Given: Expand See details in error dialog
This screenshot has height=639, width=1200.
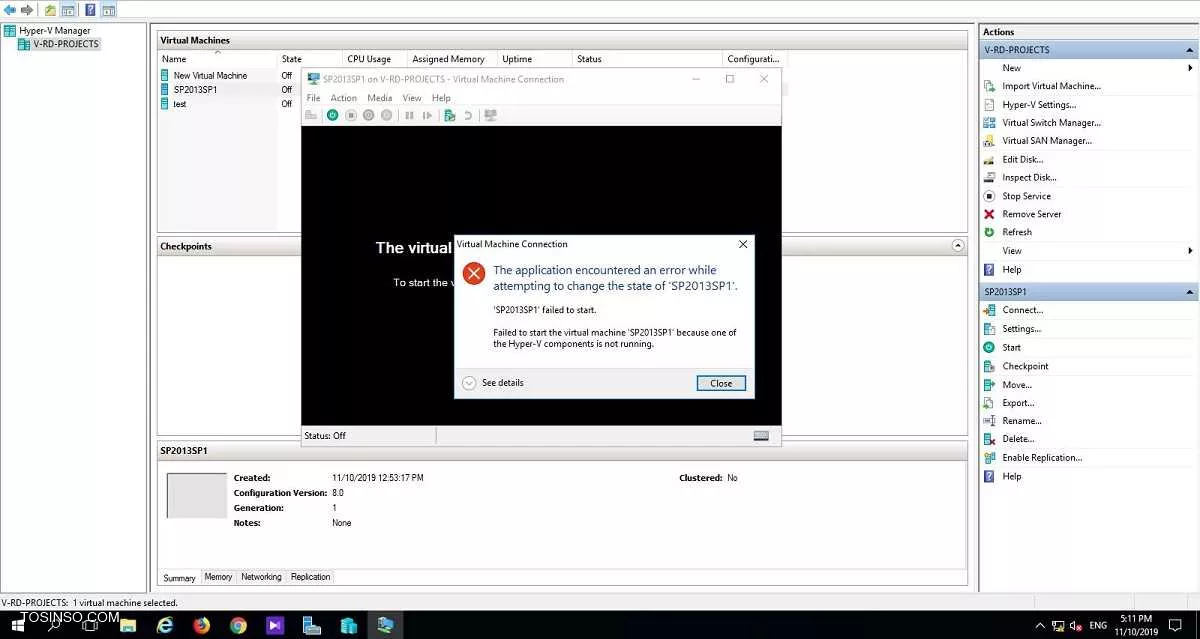Looking at the screenshot, I should pos(493,383).
